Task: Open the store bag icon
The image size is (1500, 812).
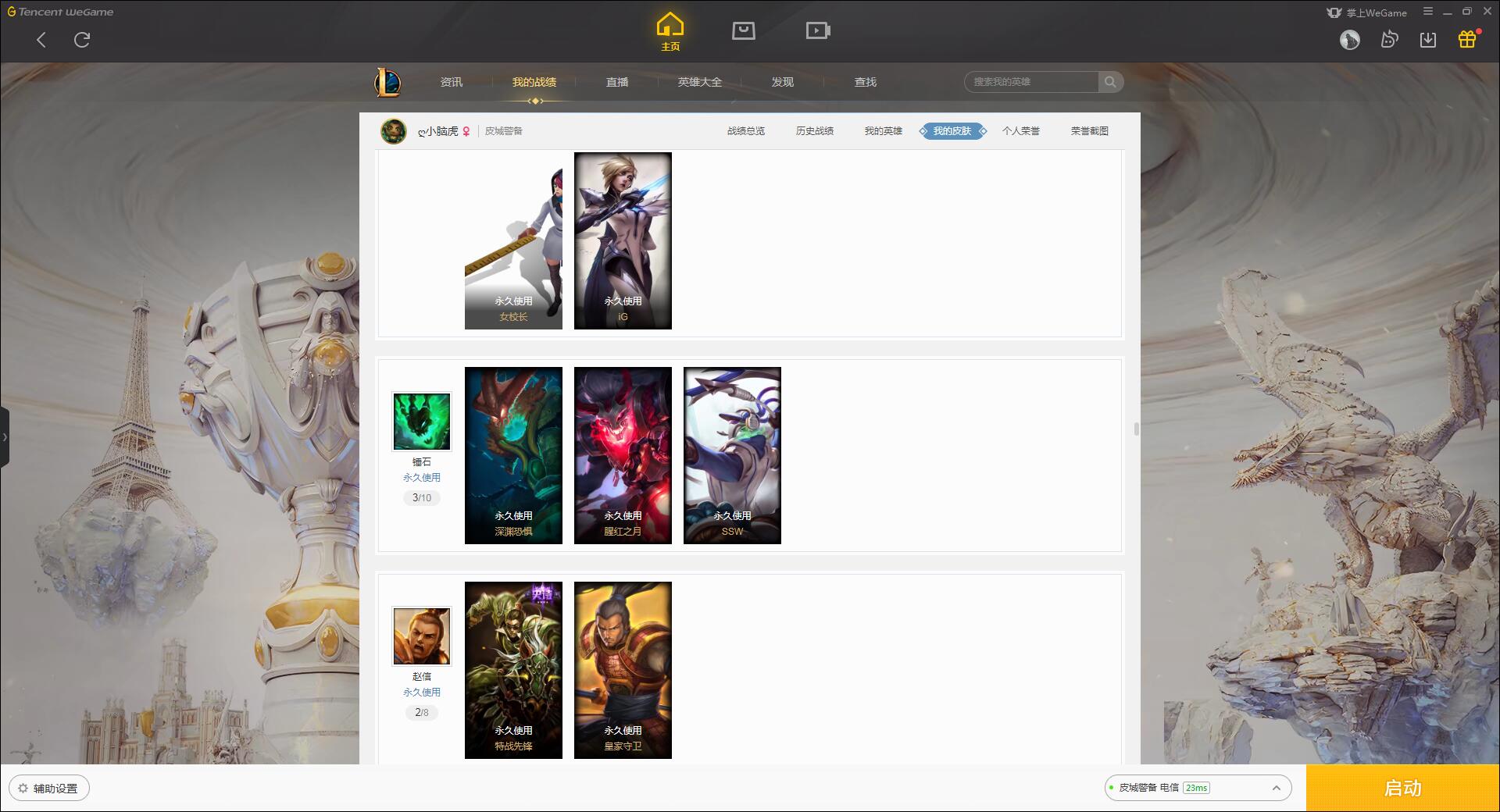Action: click(744, 30)
